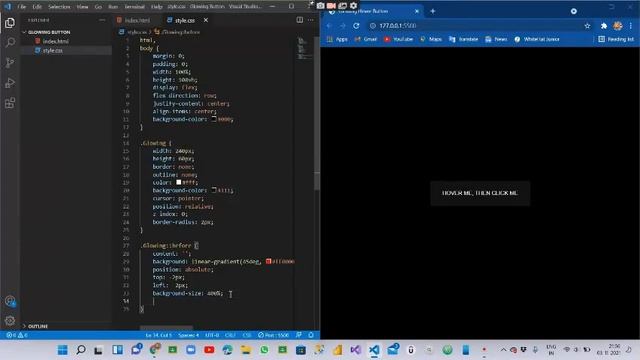The image size is (640, 360).
Task: Open notifications bell in status bar
Action: (311, 335)
